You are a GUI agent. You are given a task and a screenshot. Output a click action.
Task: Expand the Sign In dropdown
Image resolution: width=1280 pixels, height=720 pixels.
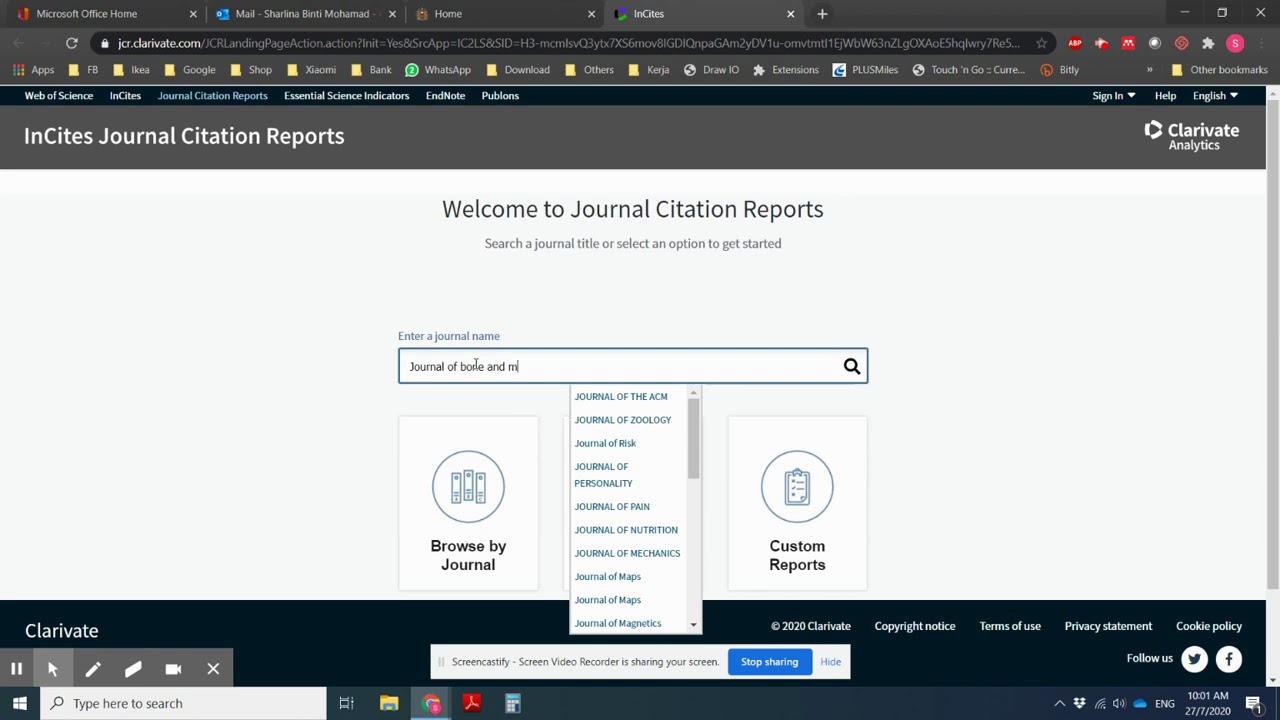1113,96
